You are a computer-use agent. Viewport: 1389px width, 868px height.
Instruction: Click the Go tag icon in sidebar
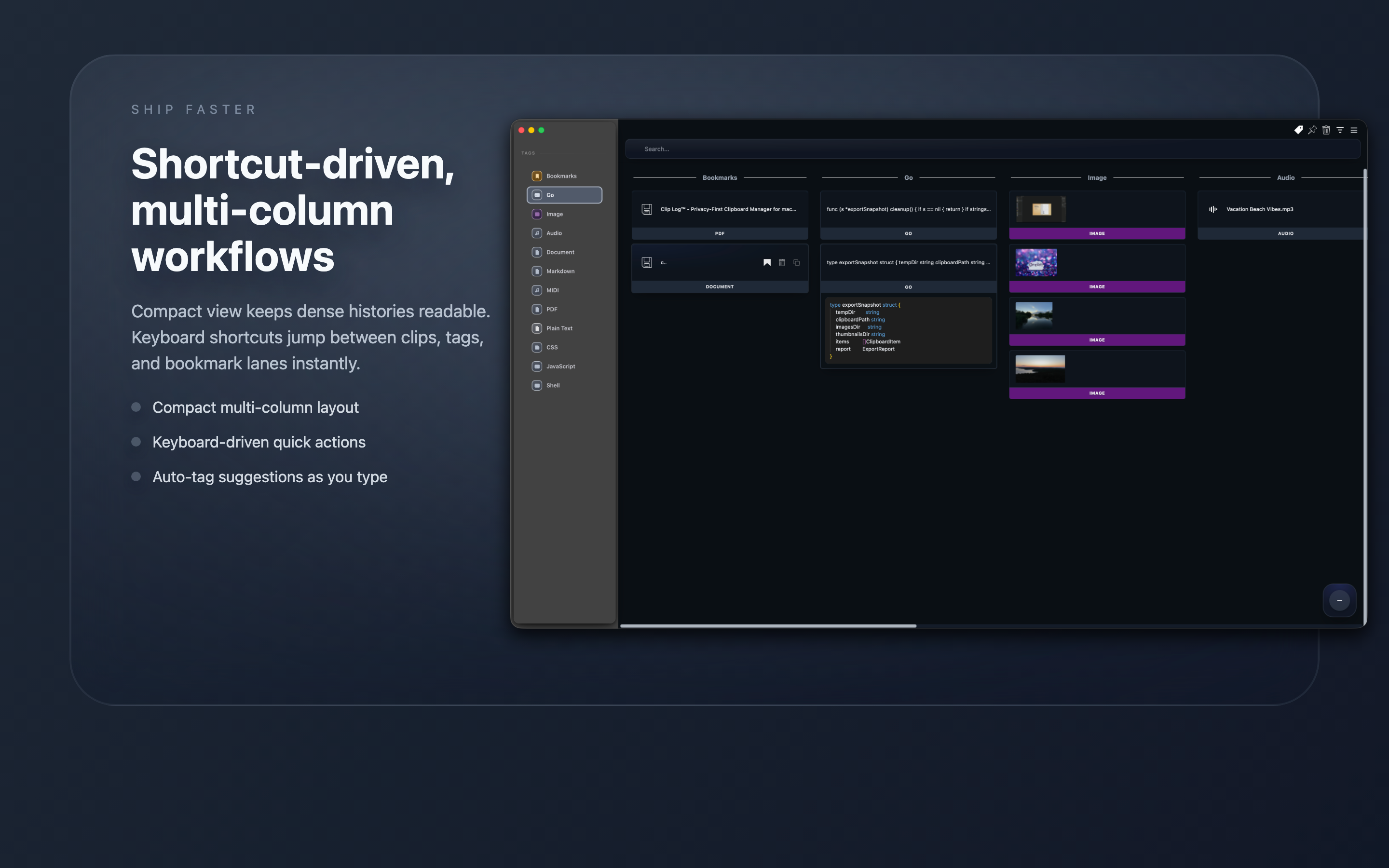click(x=537, y=195)
